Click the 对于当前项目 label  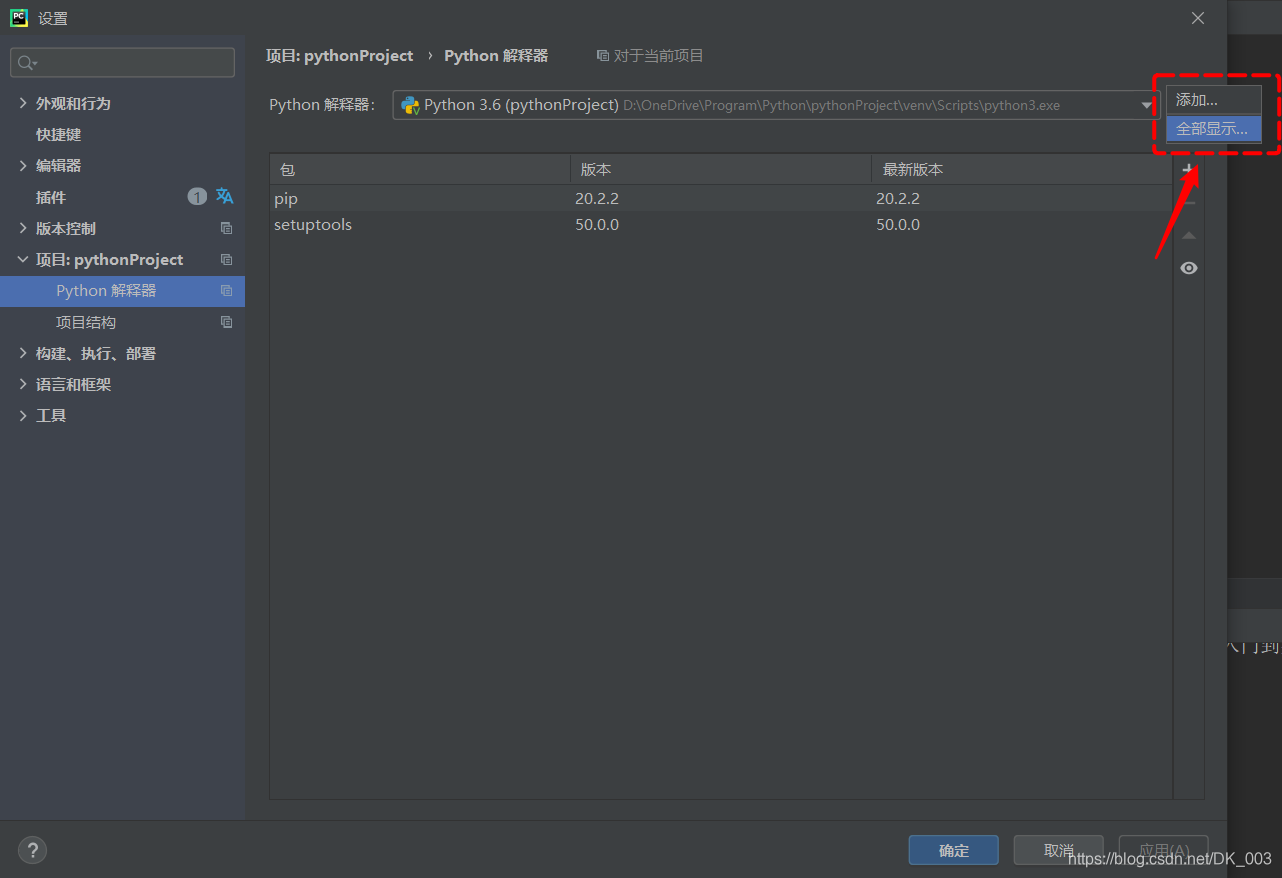click(x=659, y=56)
